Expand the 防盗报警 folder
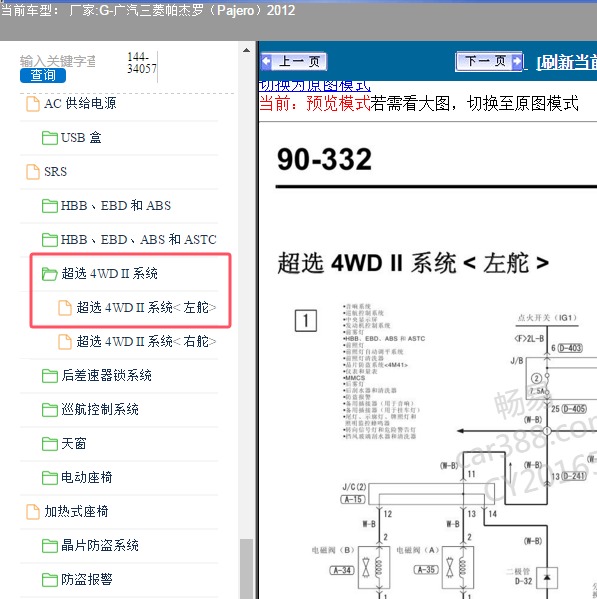Image resolution: width=597 pixels, height=599 pixels. coord(87,580)
